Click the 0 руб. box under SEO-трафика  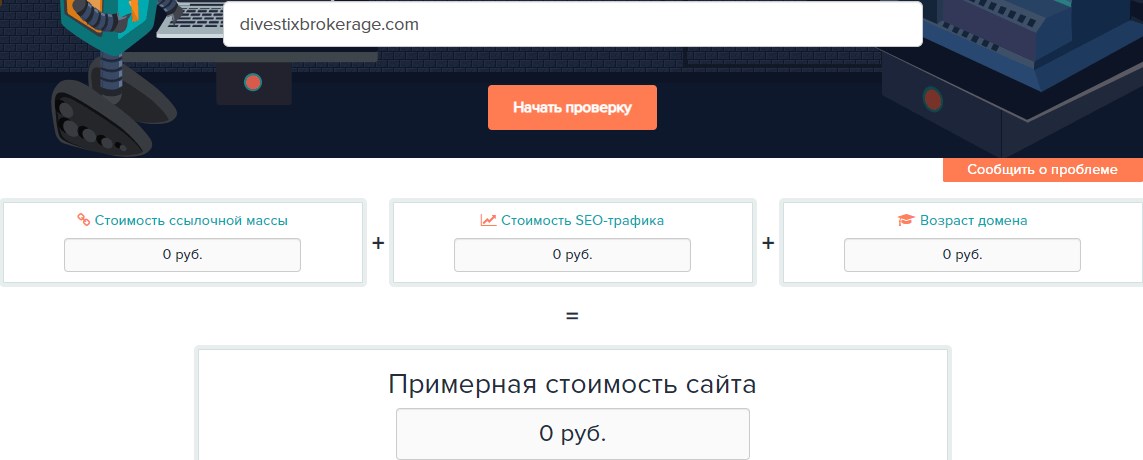[572, 255]
